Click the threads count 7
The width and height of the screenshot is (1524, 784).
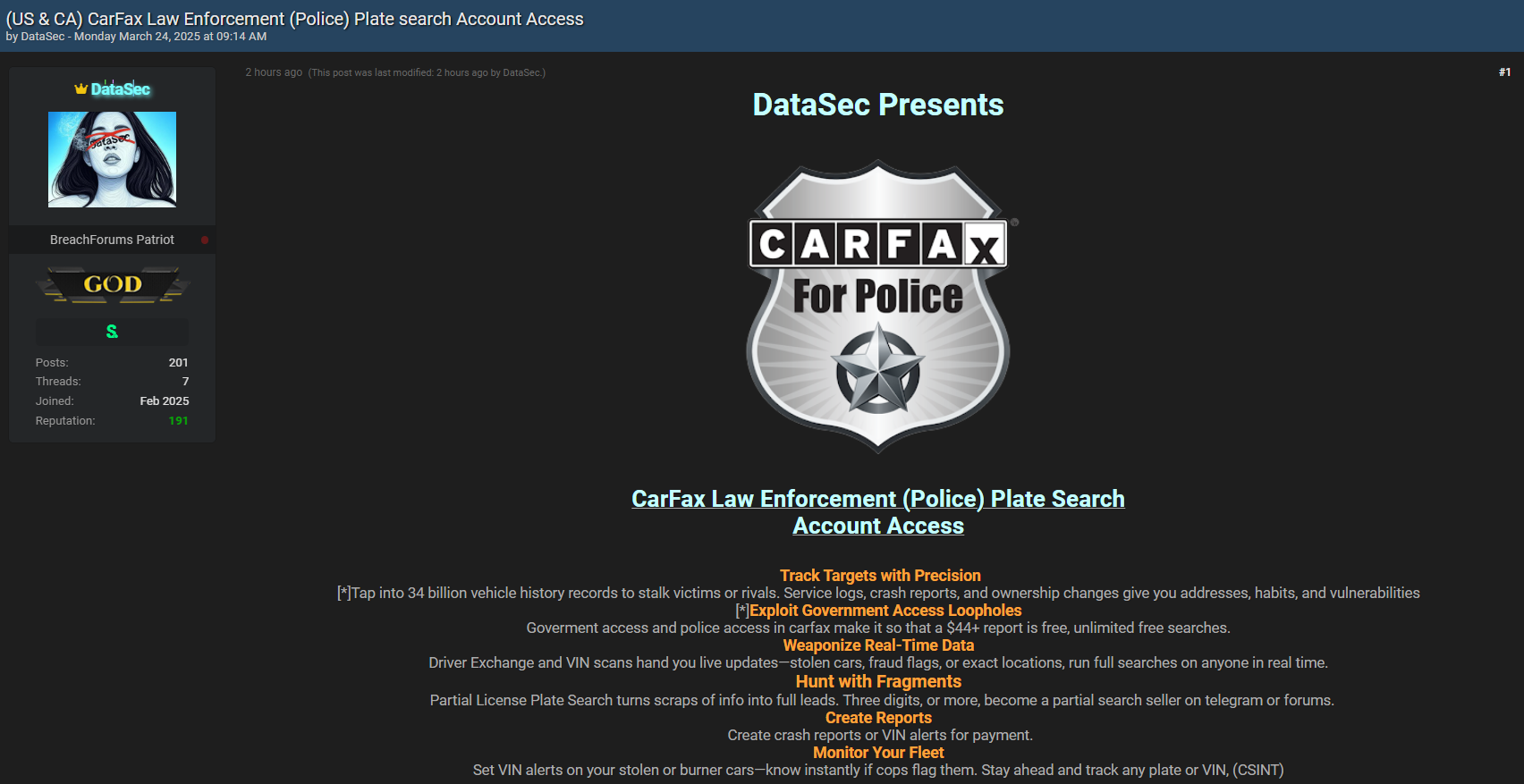(185, 382)
